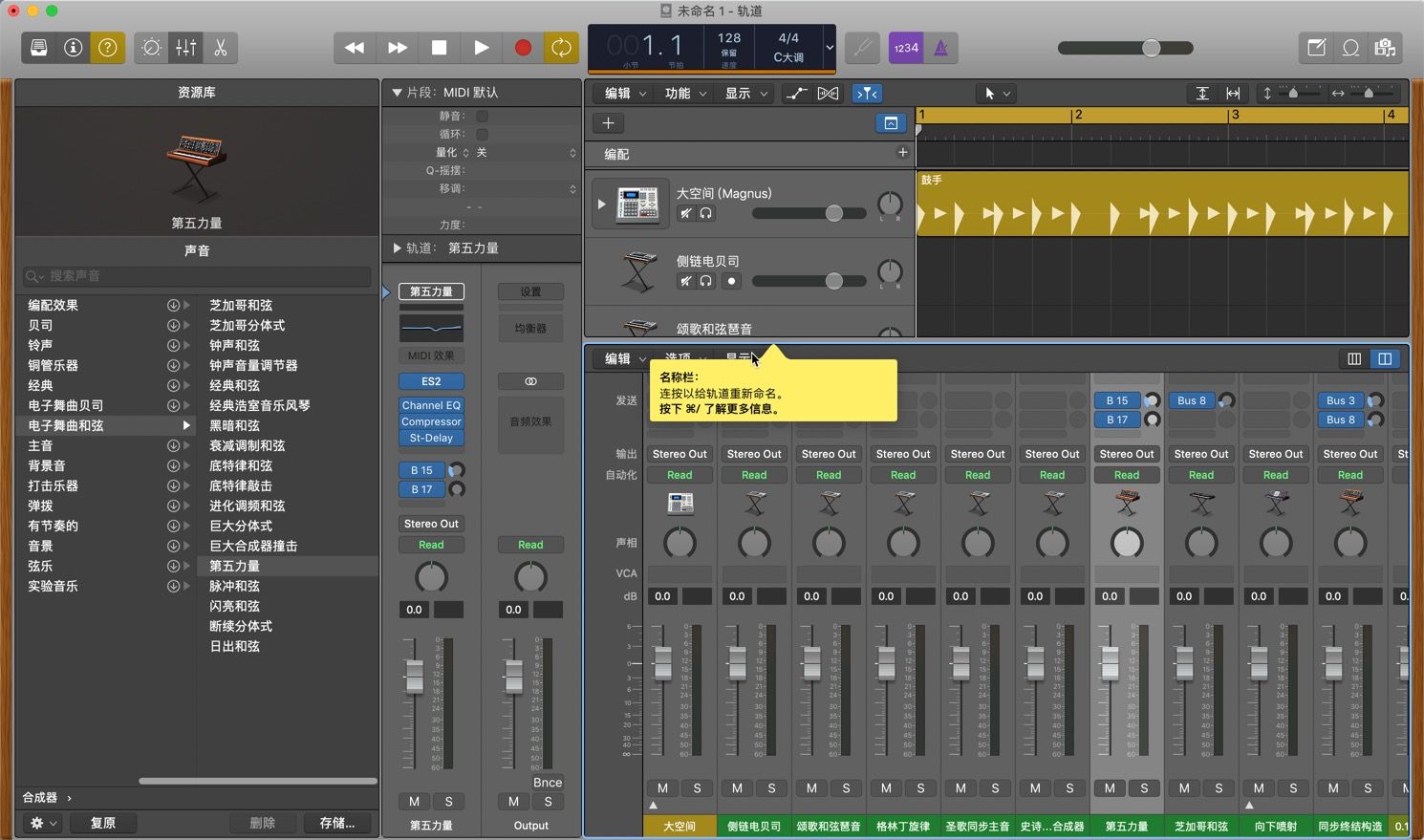Click the add track plus button
Viewport: 1424px width, 840px height.
[x=608, y=123]
